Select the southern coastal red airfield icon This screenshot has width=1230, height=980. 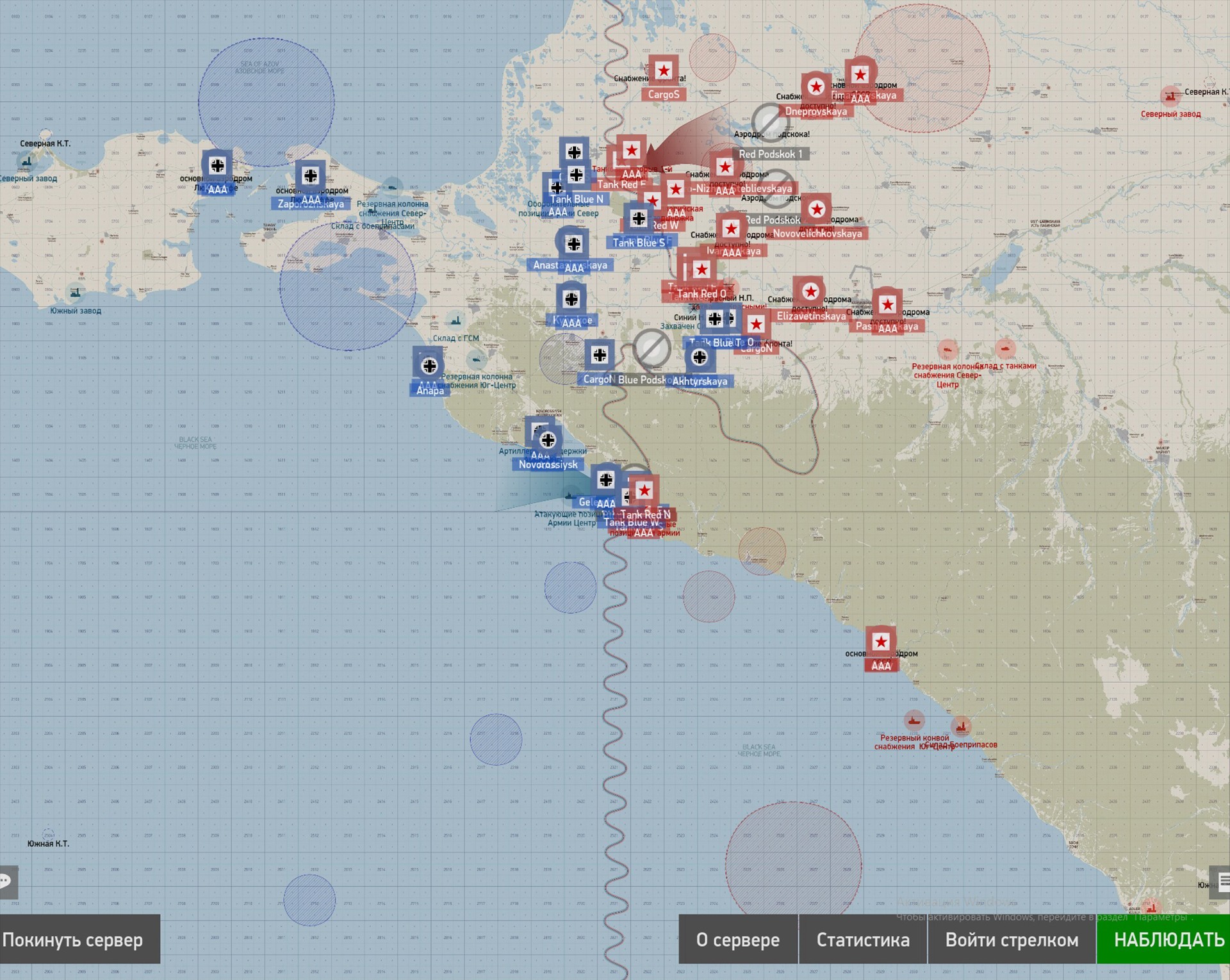point(881,641)
